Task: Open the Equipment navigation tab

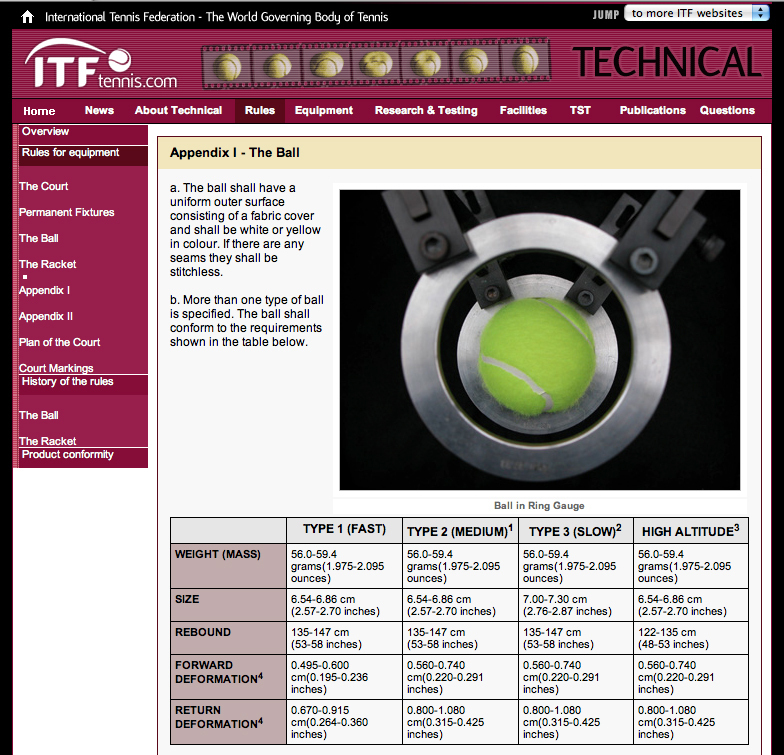Action: (x=324, y=110)
